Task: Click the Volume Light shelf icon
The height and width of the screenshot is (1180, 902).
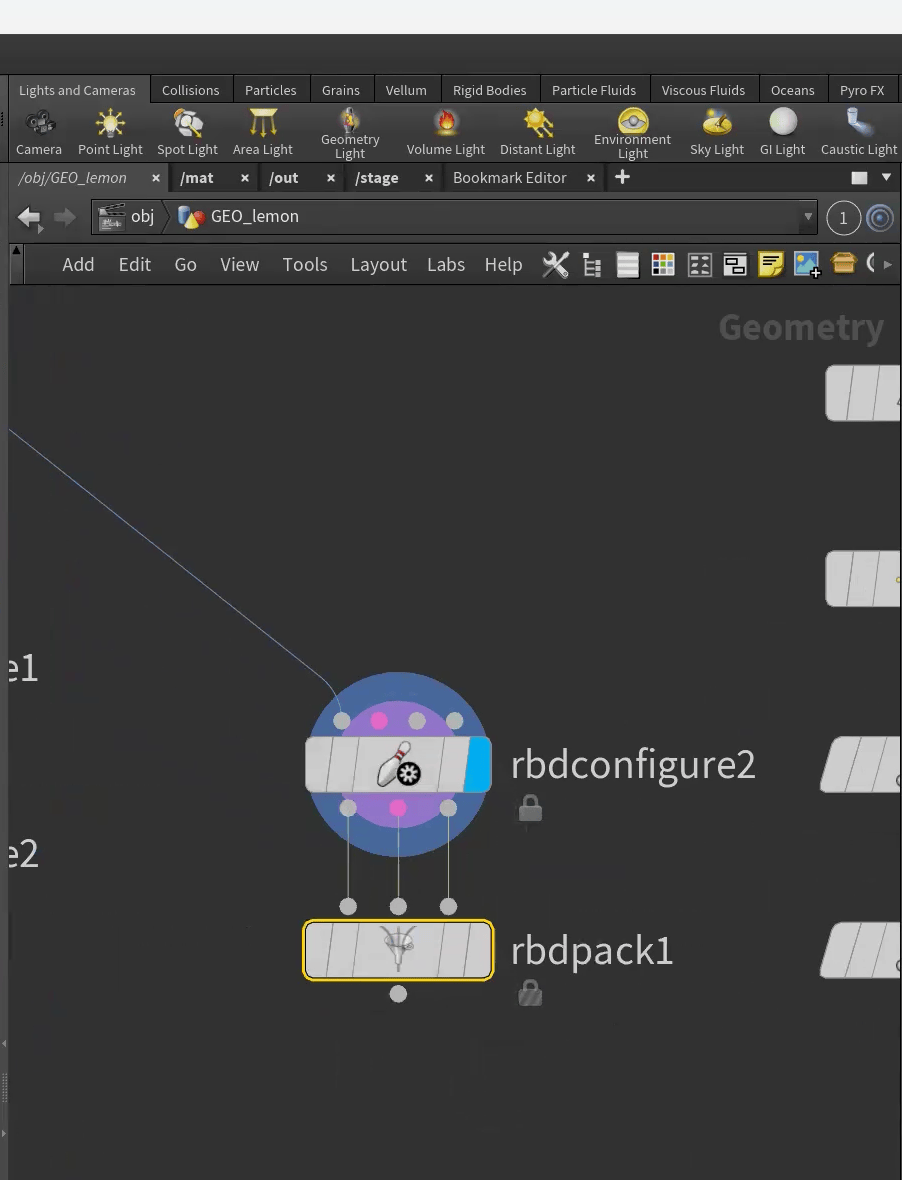Action: click(x=445, y=133)
